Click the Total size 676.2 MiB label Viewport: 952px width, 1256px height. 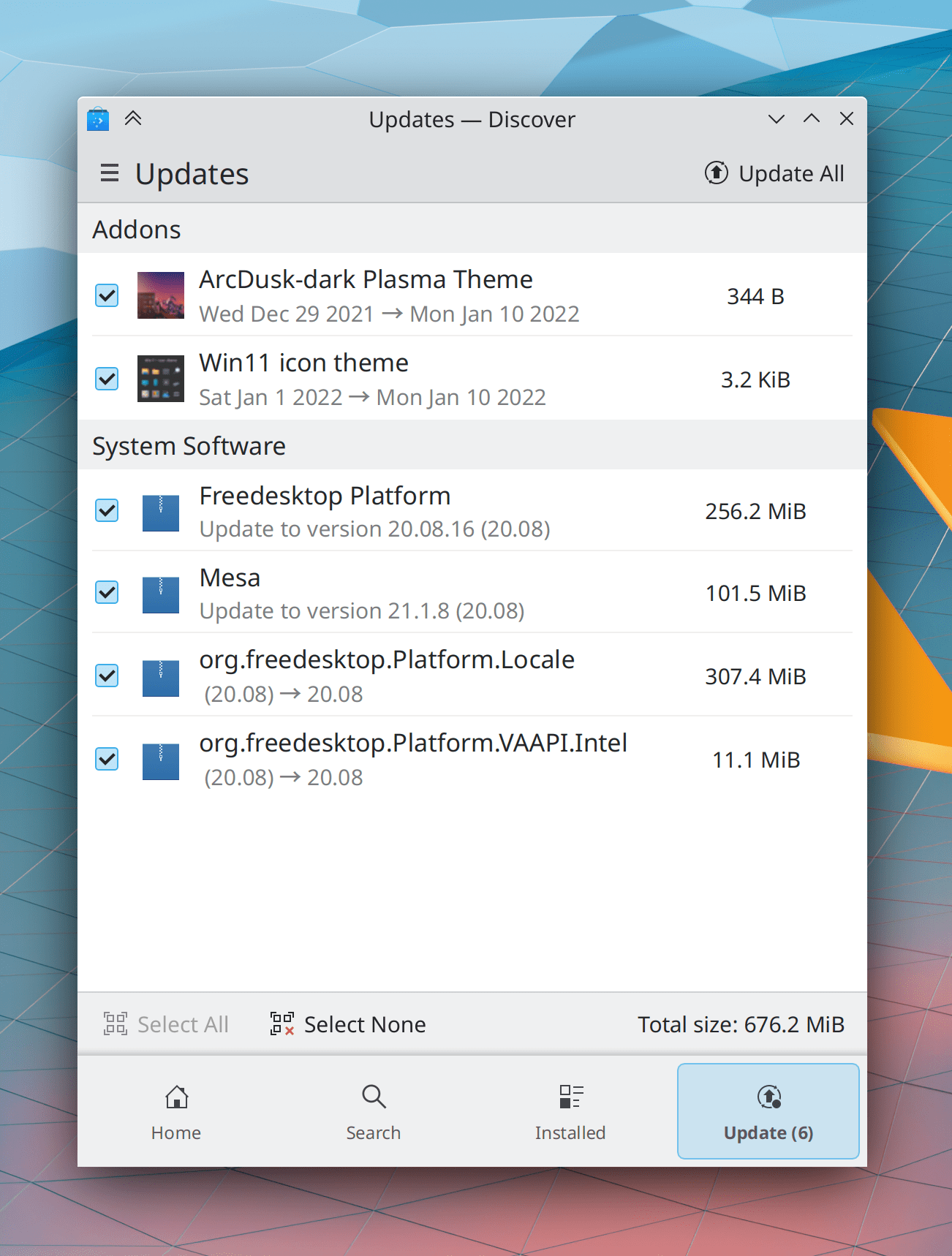pyautogui.click(x=741, y=1024)
